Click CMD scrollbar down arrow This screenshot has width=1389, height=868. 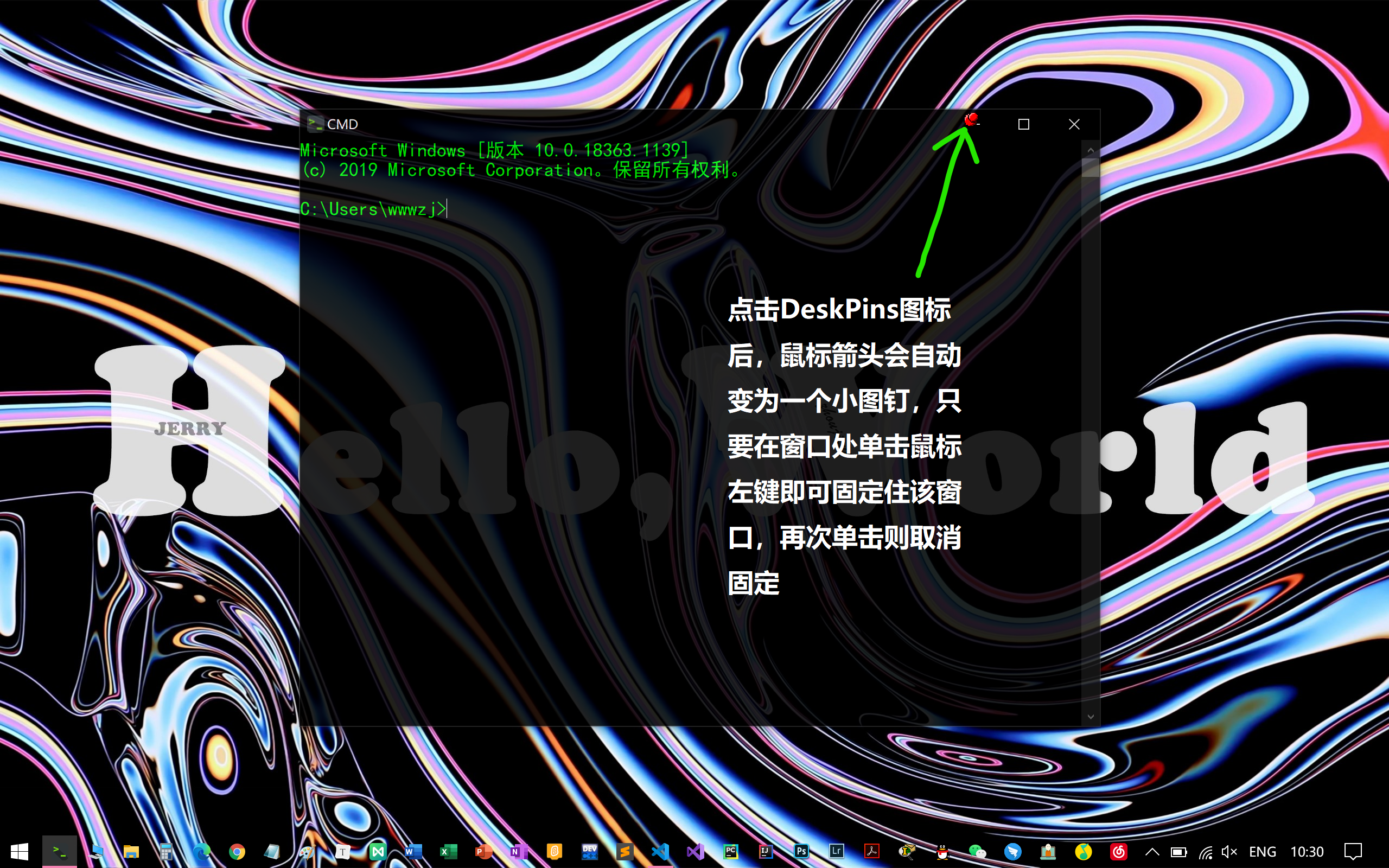coord(1091,717)
